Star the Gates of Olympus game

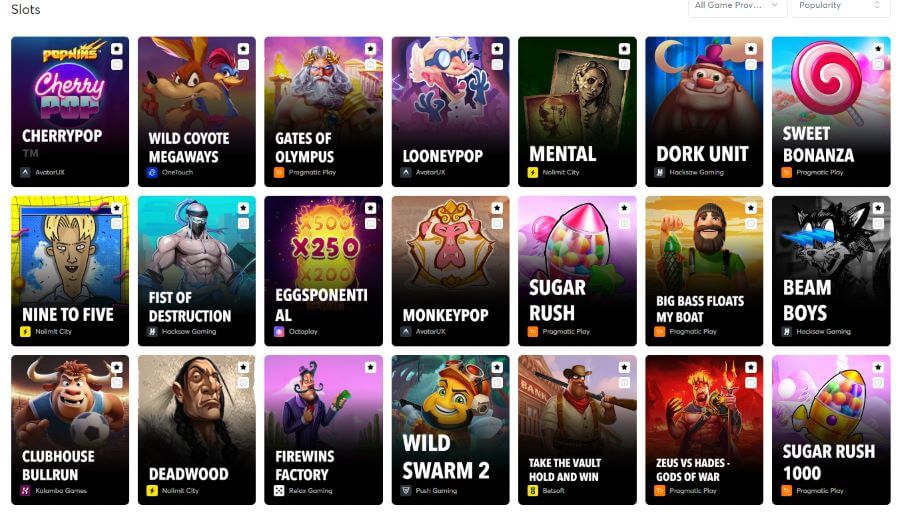click(x=370, y=49)
